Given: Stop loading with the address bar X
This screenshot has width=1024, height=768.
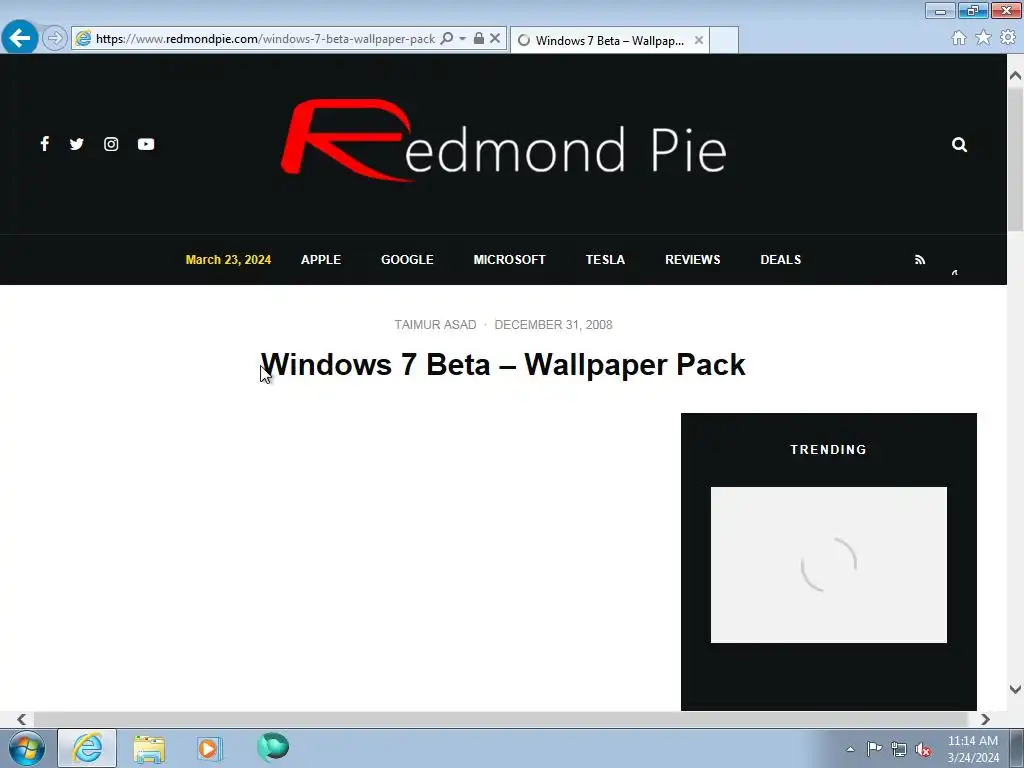Looking at the screenshot, I should click(x=495, y=39).
